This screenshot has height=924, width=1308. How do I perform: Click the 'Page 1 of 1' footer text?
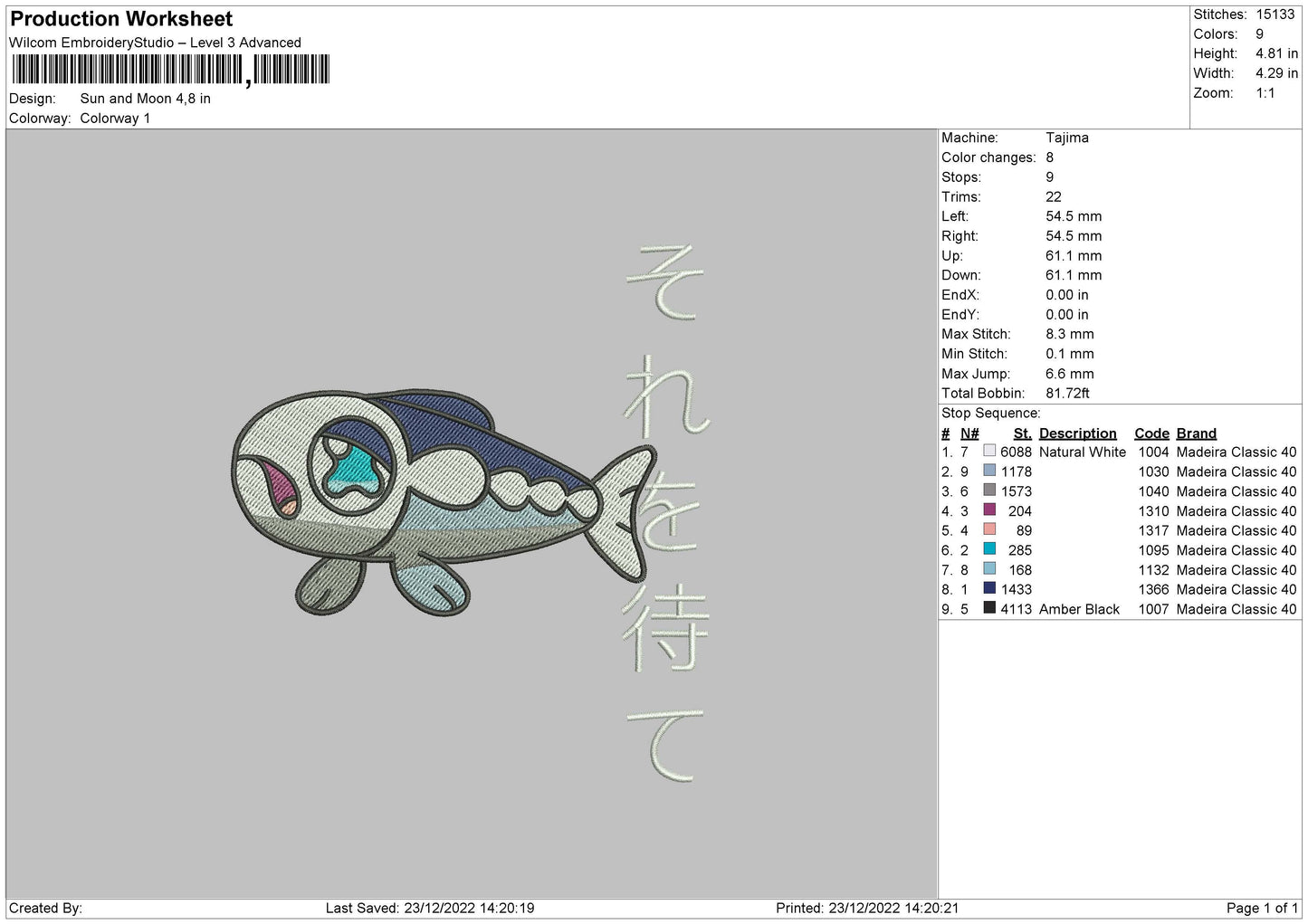pyautogui.click(x=1262, y=908)
